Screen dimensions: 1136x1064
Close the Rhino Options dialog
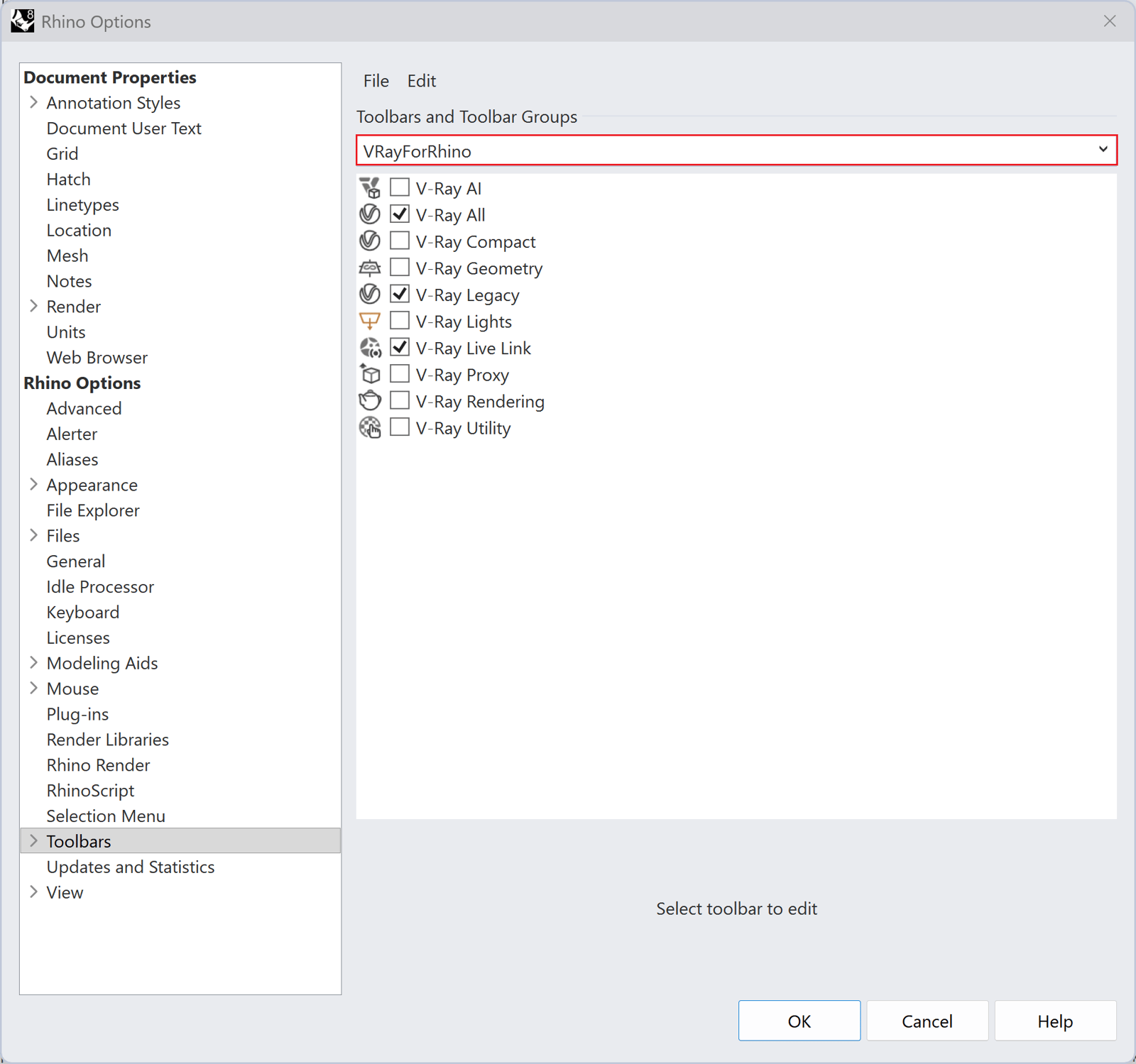pyautogui.click(x=1110, y=21)
